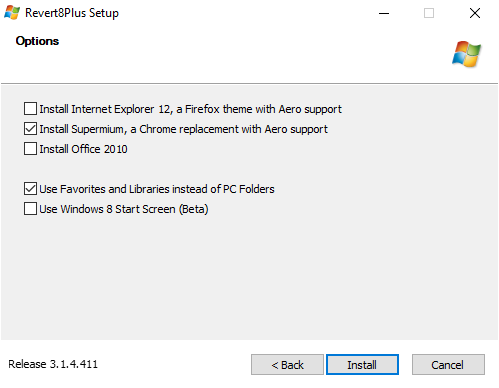Screen dimensions: 499x388
Task: Click the 'Chrome replacement with Aero support' label
Action: [x=233, y=129]
